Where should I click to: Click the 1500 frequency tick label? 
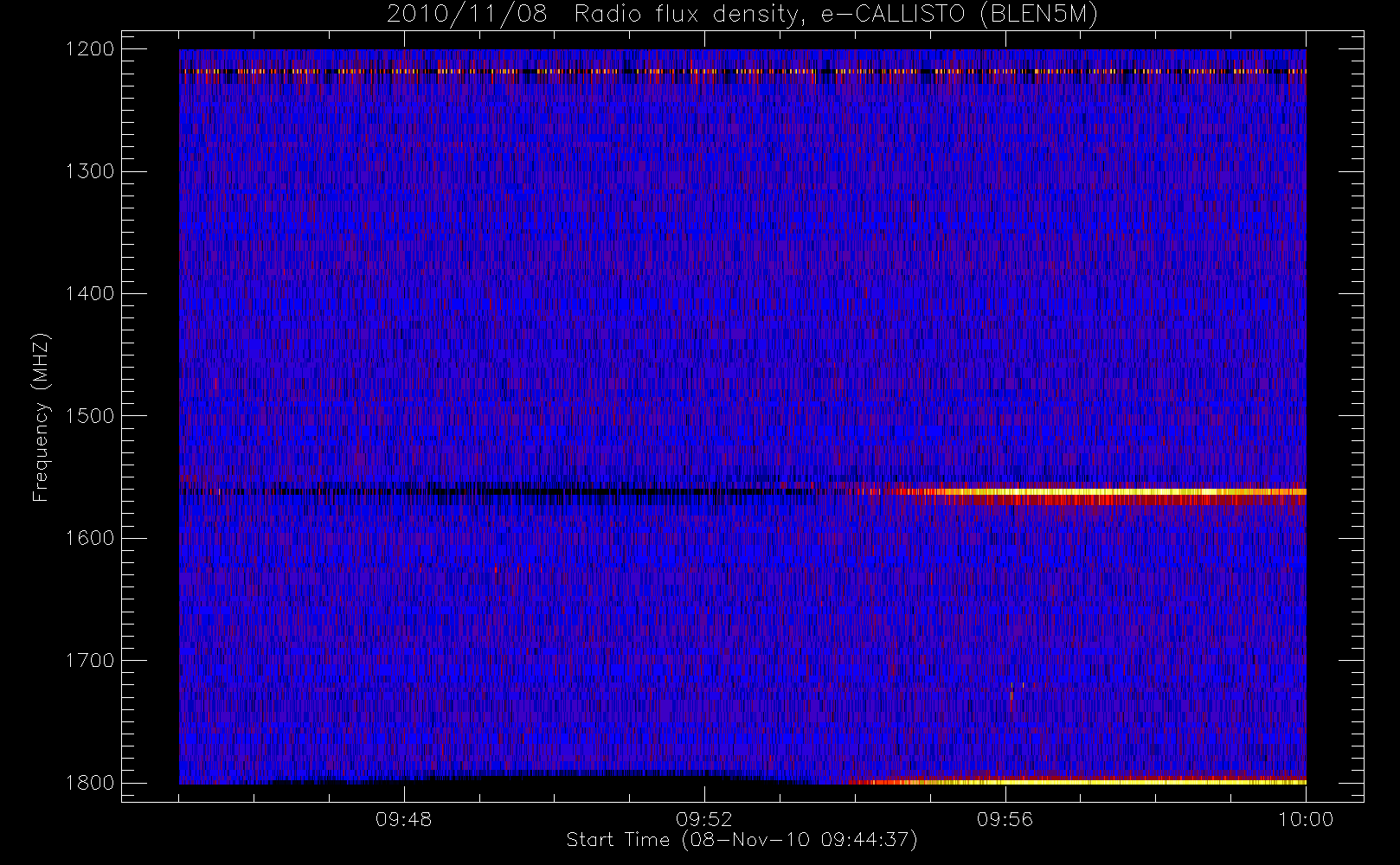click(x=89, y=416)
